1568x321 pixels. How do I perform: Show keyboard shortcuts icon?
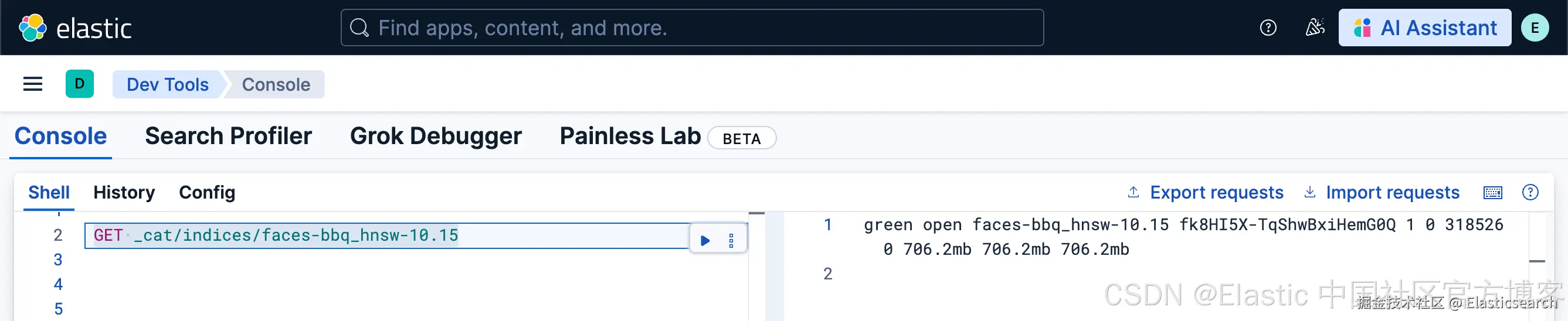1492,193
